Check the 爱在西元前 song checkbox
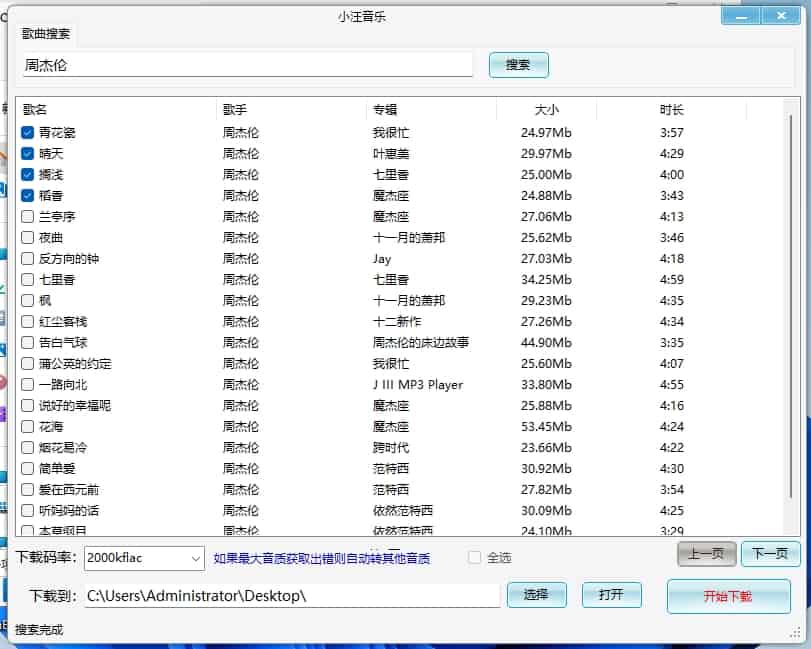The image size is (811, 649). pyautogui.click(x=27, y=490)
